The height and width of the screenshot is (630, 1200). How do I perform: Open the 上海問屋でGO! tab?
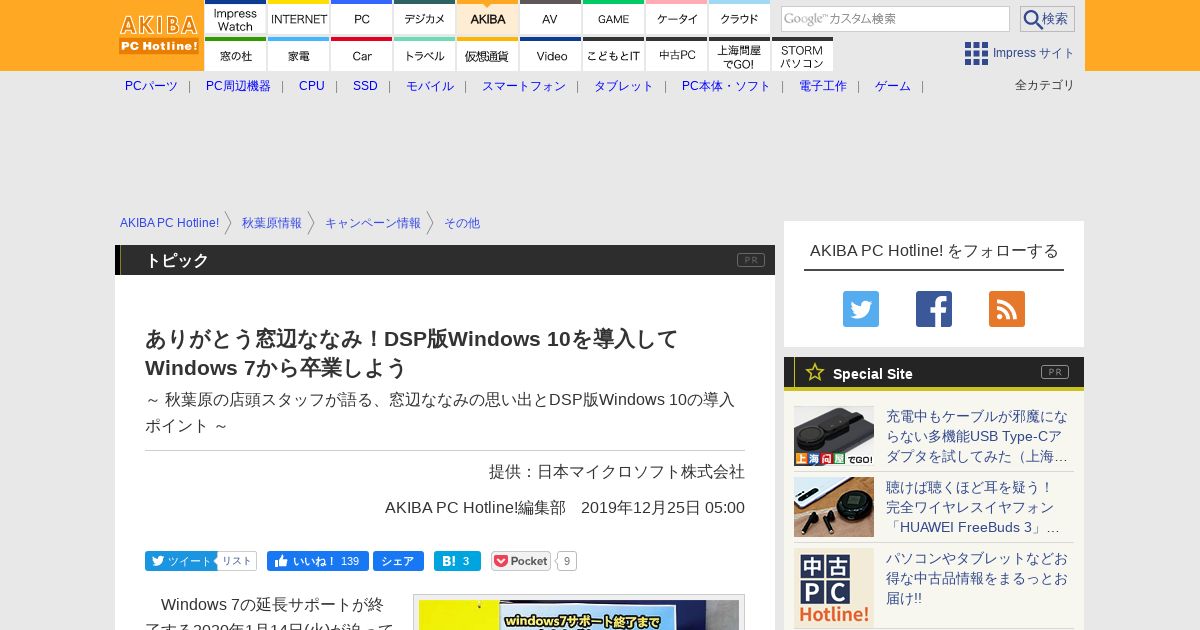(740, 54)
